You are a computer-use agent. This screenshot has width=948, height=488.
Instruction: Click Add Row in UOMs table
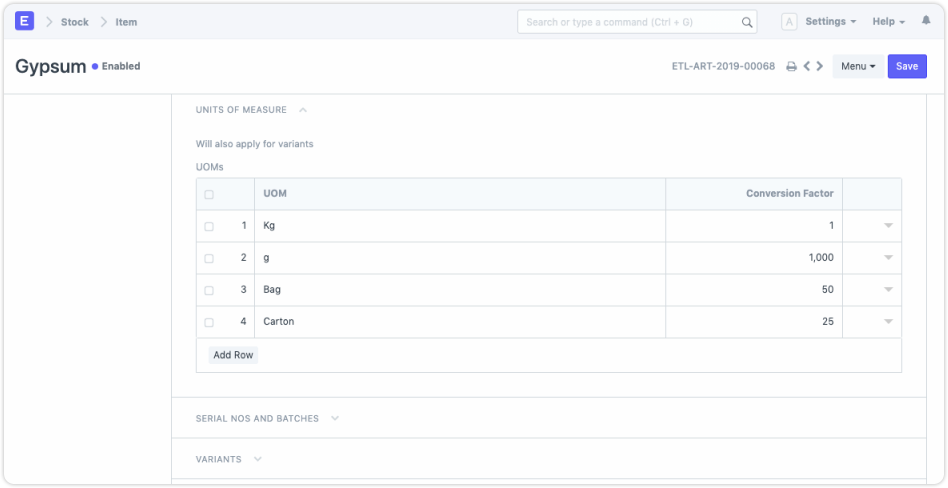pyautogui.click(x=233, y=355)
